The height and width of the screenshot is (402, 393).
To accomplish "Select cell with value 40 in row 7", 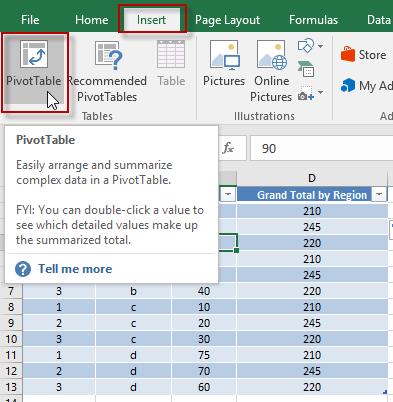I will pyautogui.click(x=204, y=291).
